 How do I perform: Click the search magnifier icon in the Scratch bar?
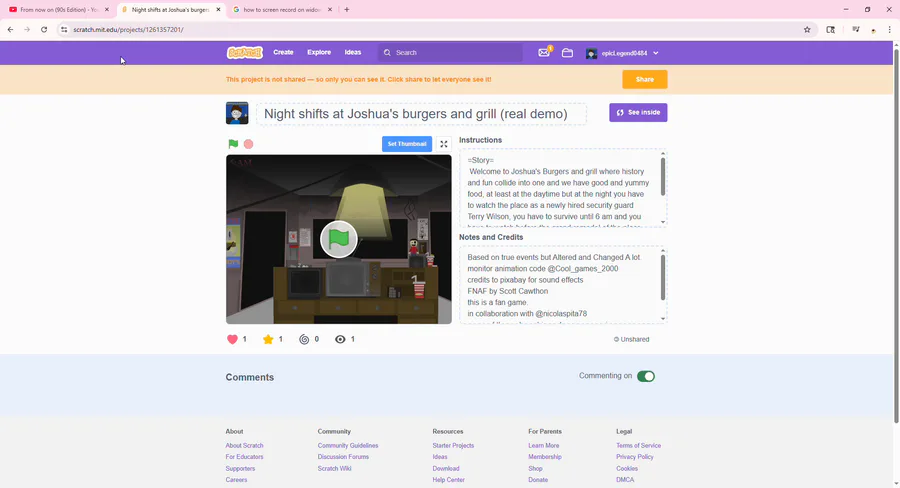click(x=387, y=53)
